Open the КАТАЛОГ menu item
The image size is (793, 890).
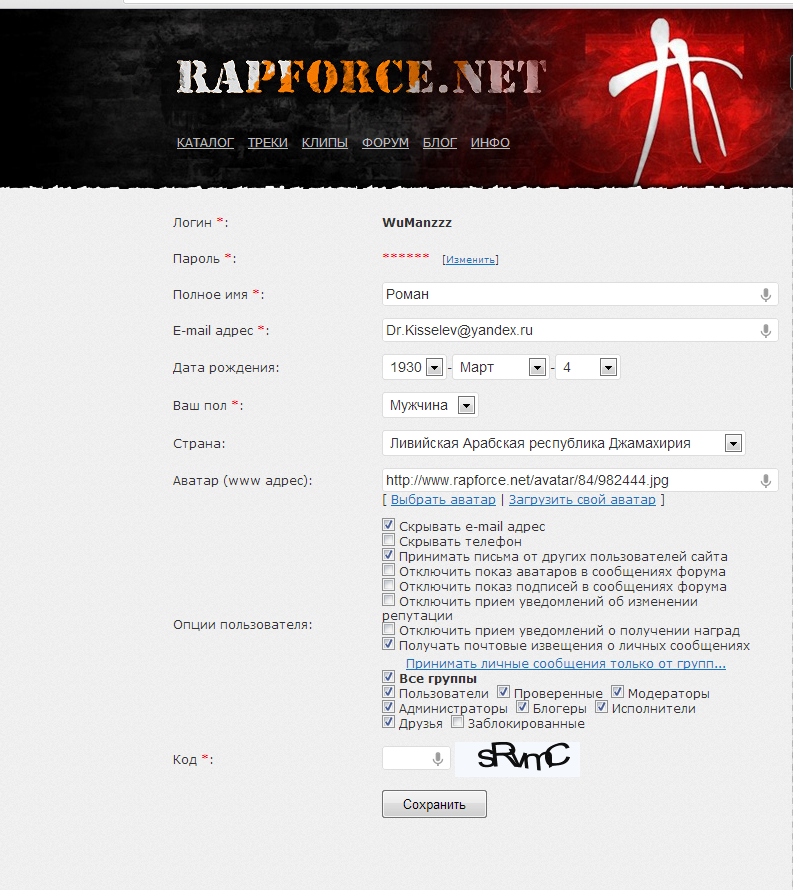click(x=205, y=142)
